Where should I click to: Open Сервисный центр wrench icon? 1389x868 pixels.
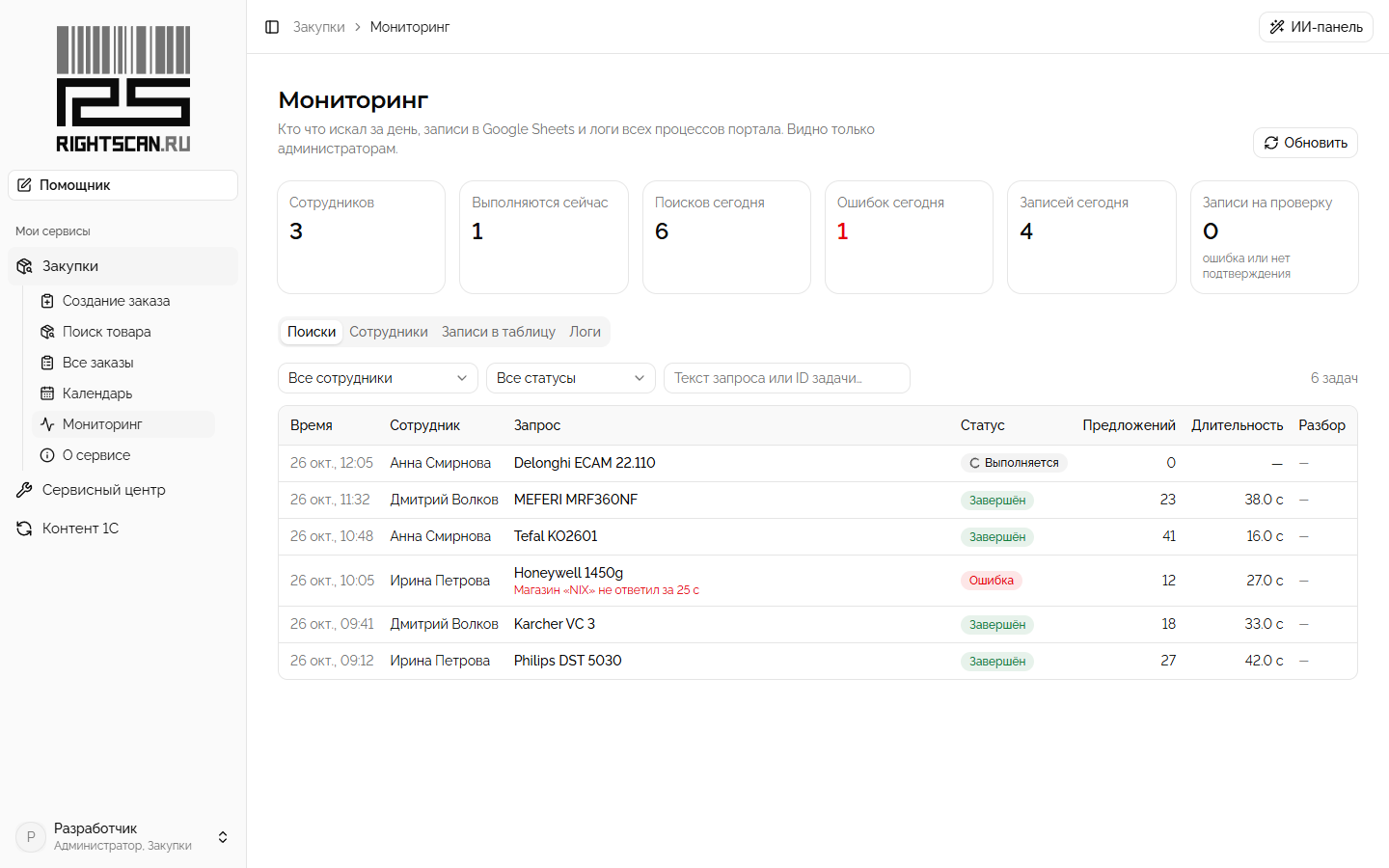click(24, 490)
